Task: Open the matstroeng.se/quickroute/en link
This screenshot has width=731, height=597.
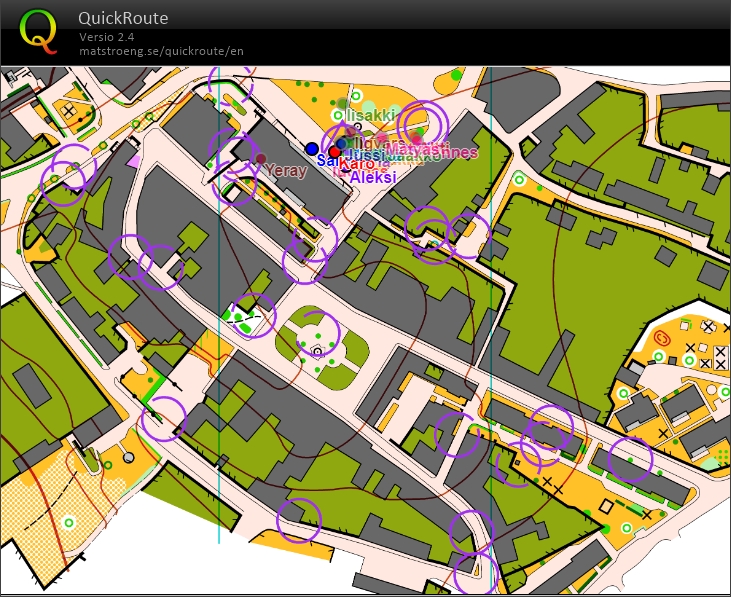Action: pyautogui.click(x=161, y=51)
